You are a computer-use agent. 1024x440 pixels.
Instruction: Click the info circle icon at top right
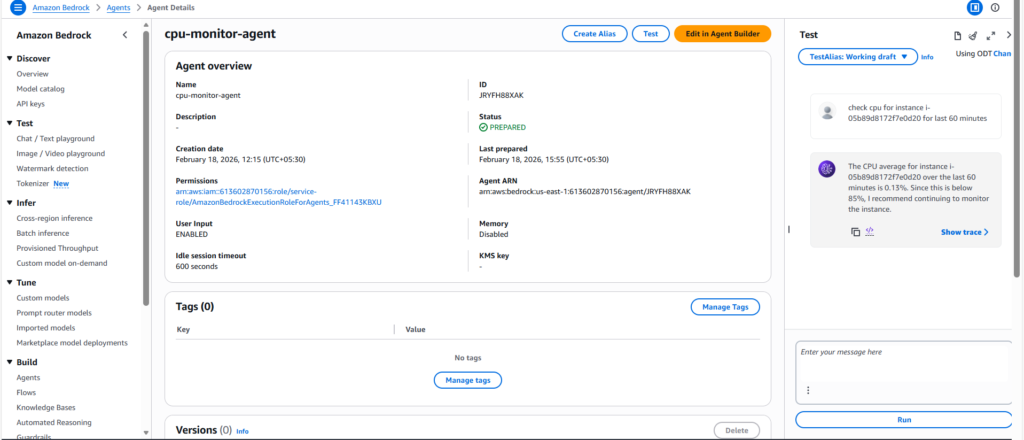click(x=995, y=8)
